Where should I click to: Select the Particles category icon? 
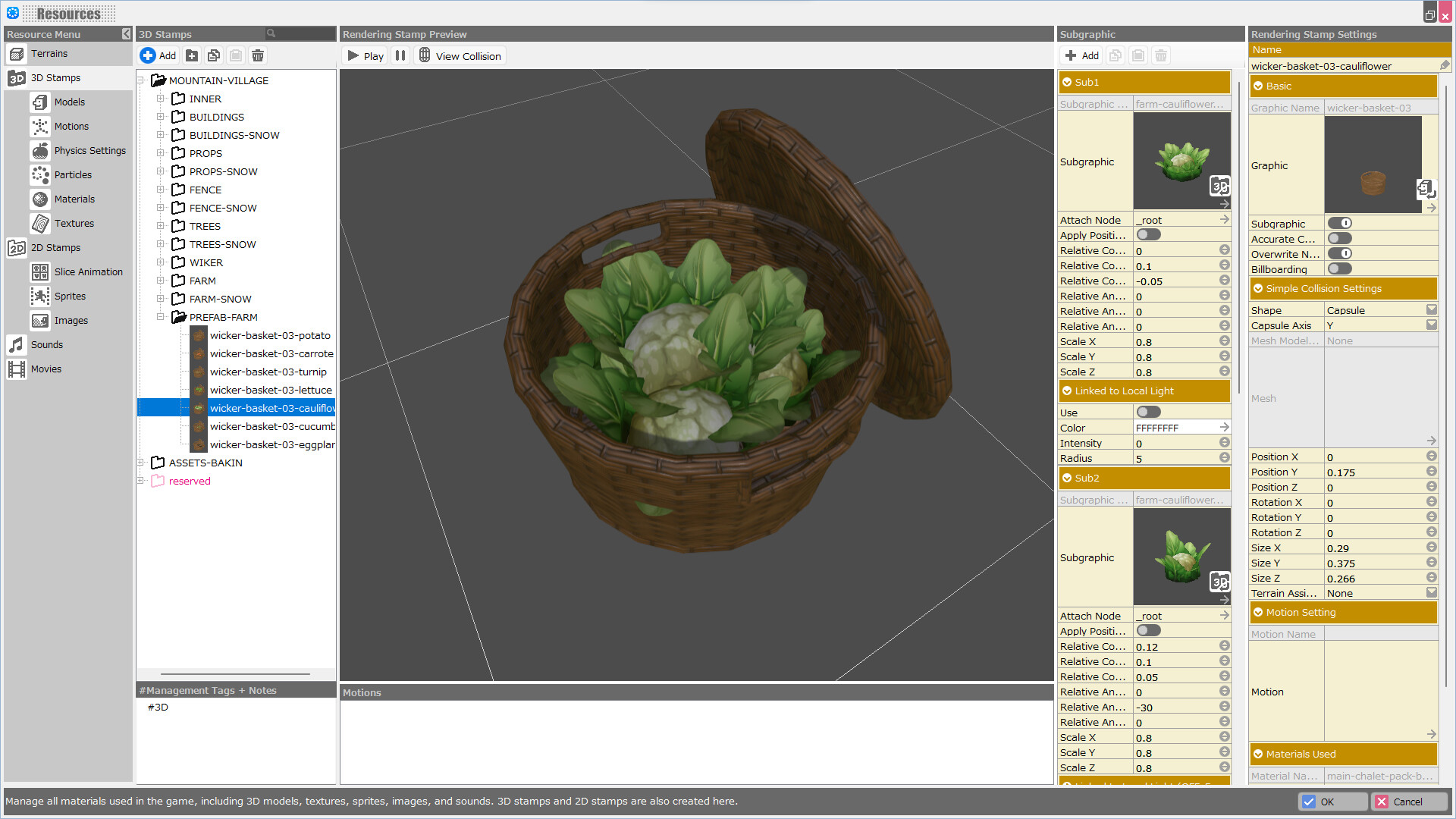[40, 174]
